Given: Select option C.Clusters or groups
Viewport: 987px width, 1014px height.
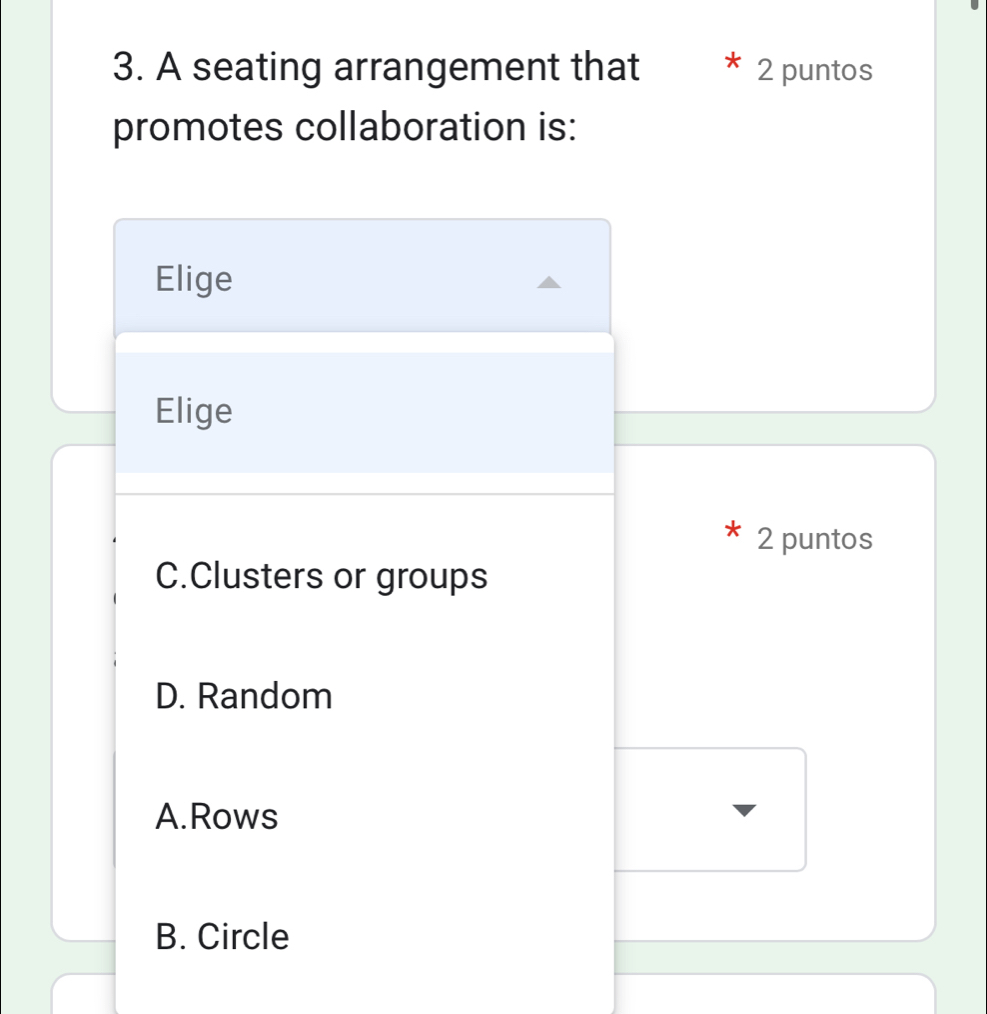Looking at the screenshot, I should 320,575.
